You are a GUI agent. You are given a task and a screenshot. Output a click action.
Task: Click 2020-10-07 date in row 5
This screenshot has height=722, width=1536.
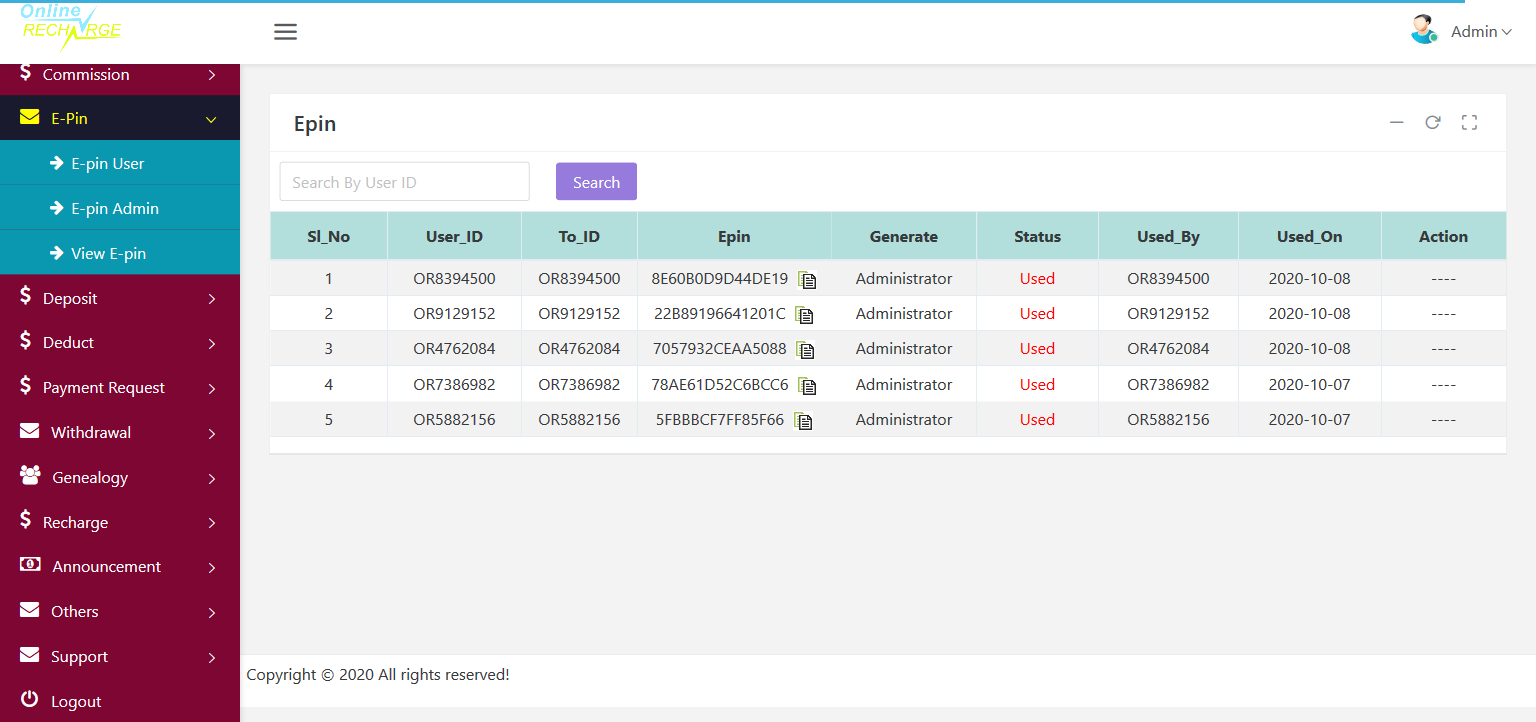click(x=1309, y=419)
